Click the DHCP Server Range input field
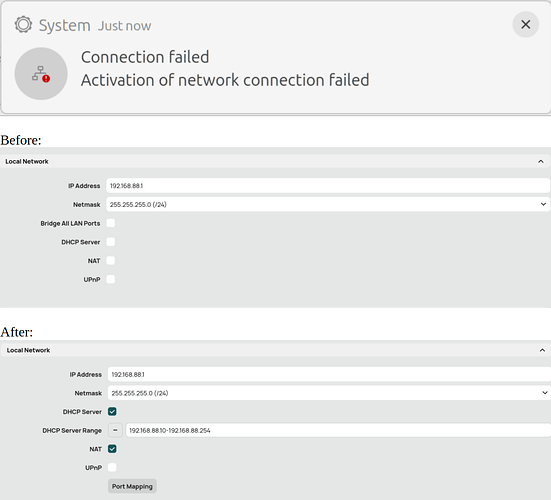The width and height of the screenshot is (551, 500). click(x=338, y=430)
